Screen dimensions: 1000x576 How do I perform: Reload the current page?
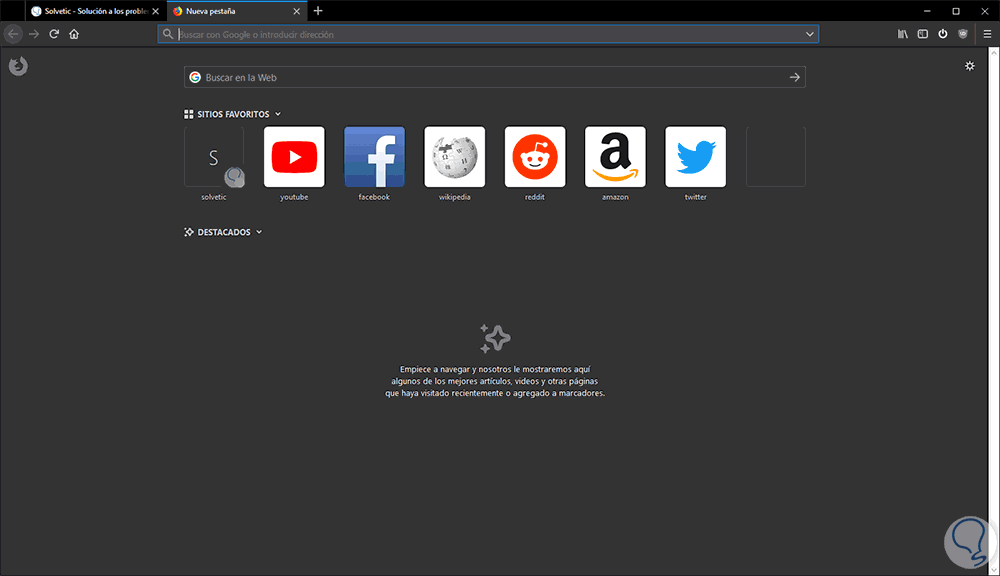[x=54, y=34]
